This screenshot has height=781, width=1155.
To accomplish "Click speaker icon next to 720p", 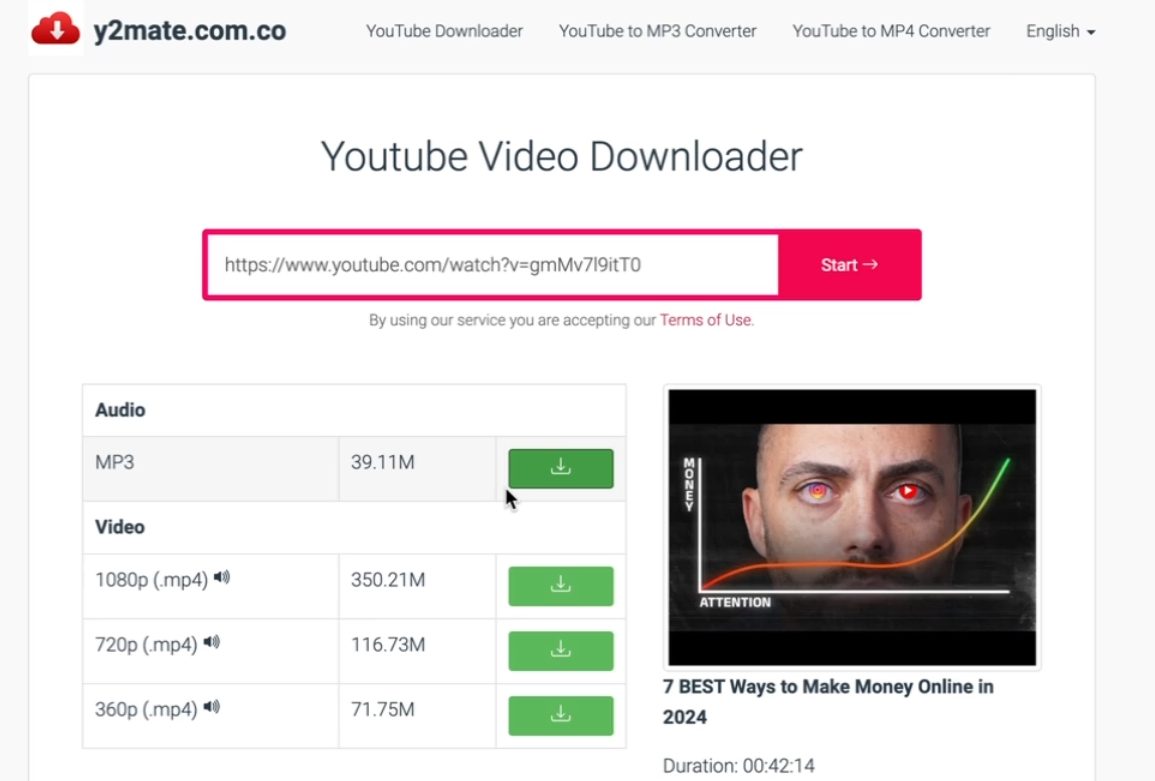I will 212,643.
